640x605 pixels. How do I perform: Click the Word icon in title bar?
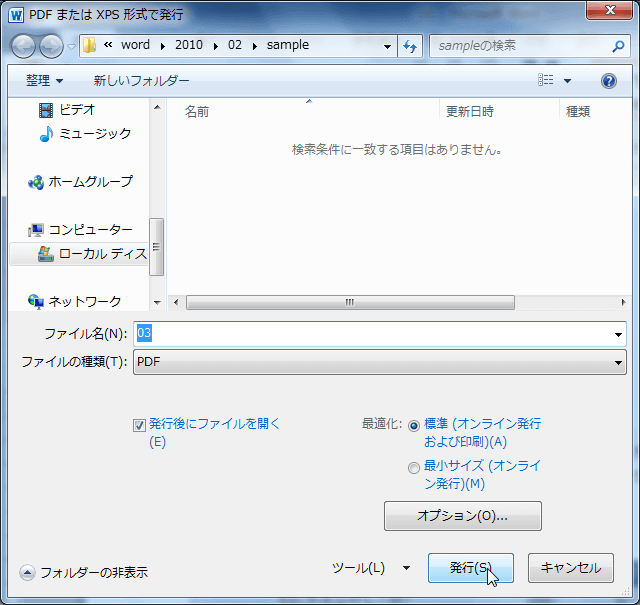[16, 15]
